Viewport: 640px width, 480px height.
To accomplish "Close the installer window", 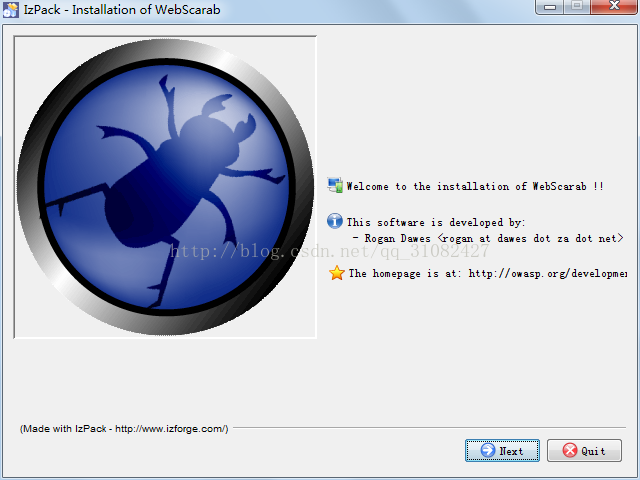I will pos(613,7).
